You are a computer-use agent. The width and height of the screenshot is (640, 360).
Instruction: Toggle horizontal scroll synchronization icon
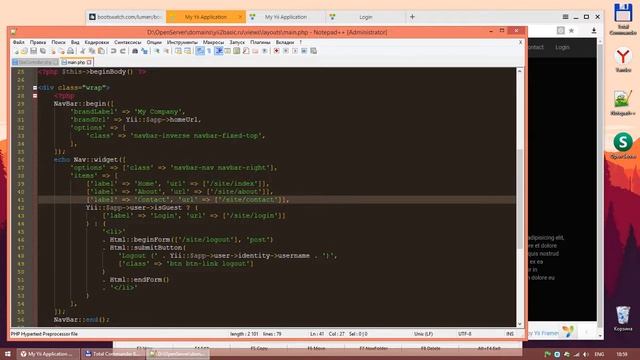[187, 51]
